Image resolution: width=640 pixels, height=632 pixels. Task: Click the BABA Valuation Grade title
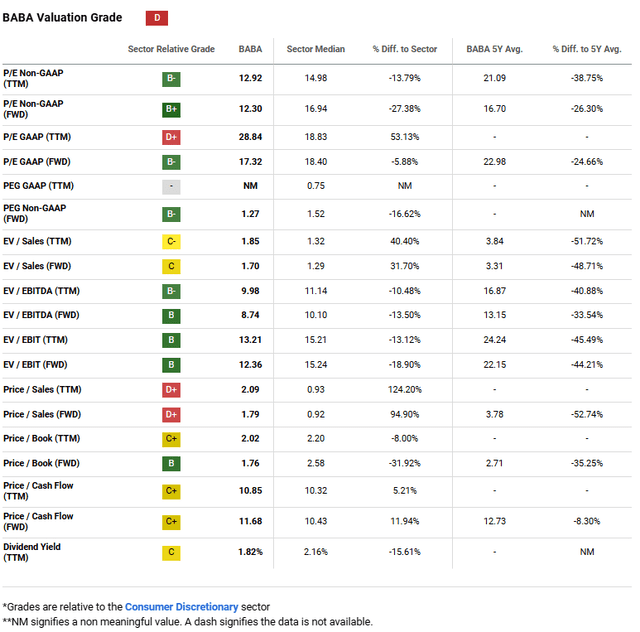(62, 18)
